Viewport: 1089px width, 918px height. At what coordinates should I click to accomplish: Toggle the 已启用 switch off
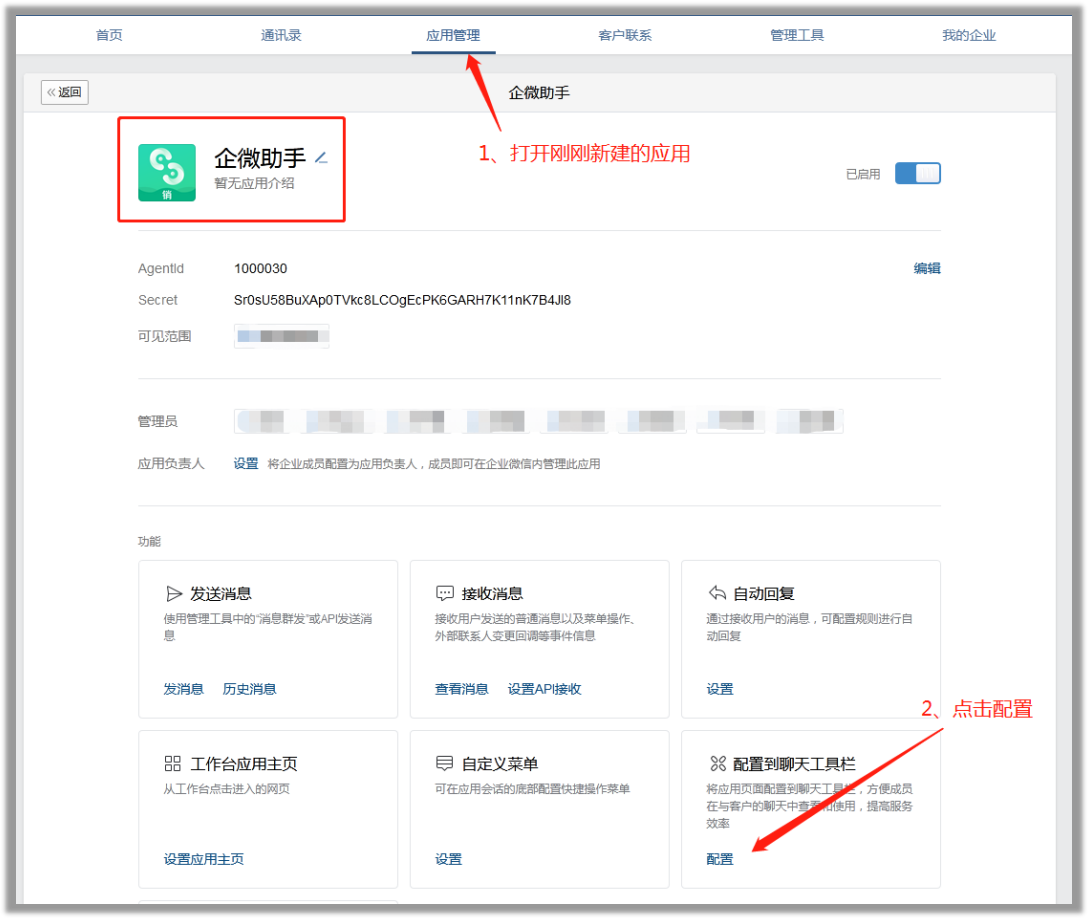[917, 174]
